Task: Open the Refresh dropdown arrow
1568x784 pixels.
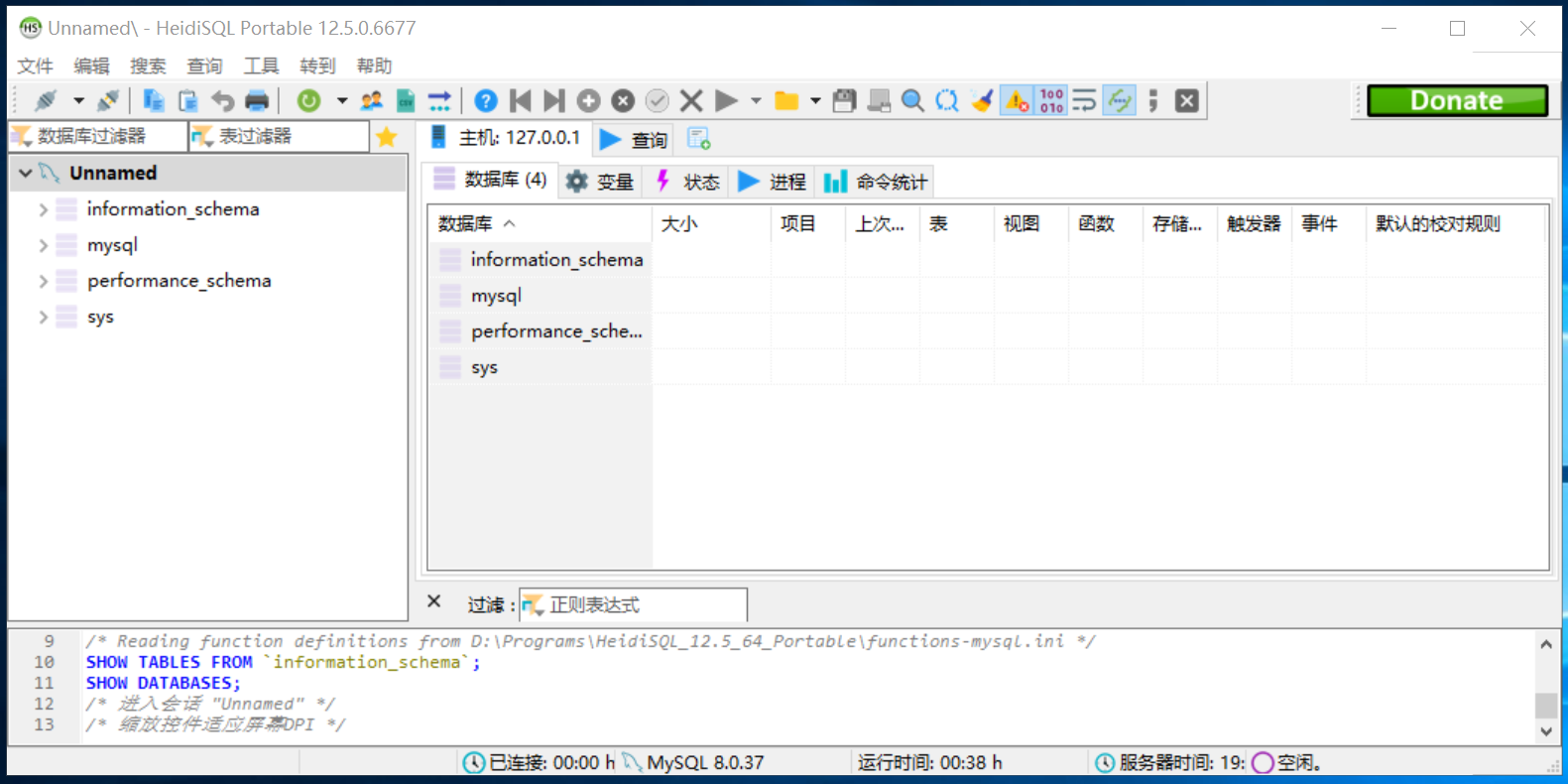Action: (x=342, y=100)
